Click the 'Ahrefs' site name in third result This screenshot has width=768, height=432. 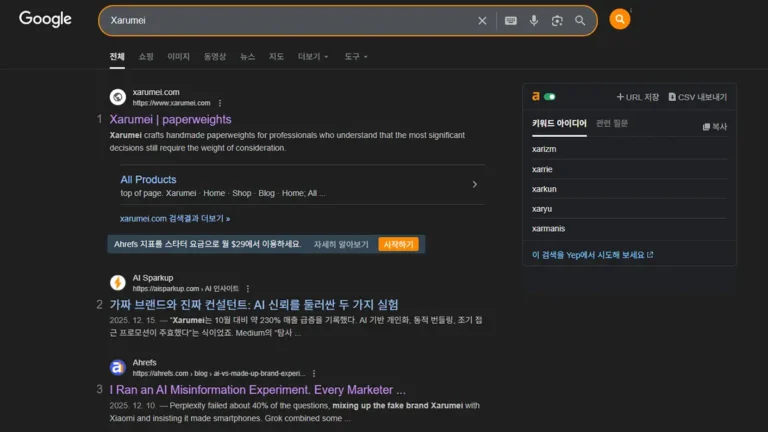144,362
